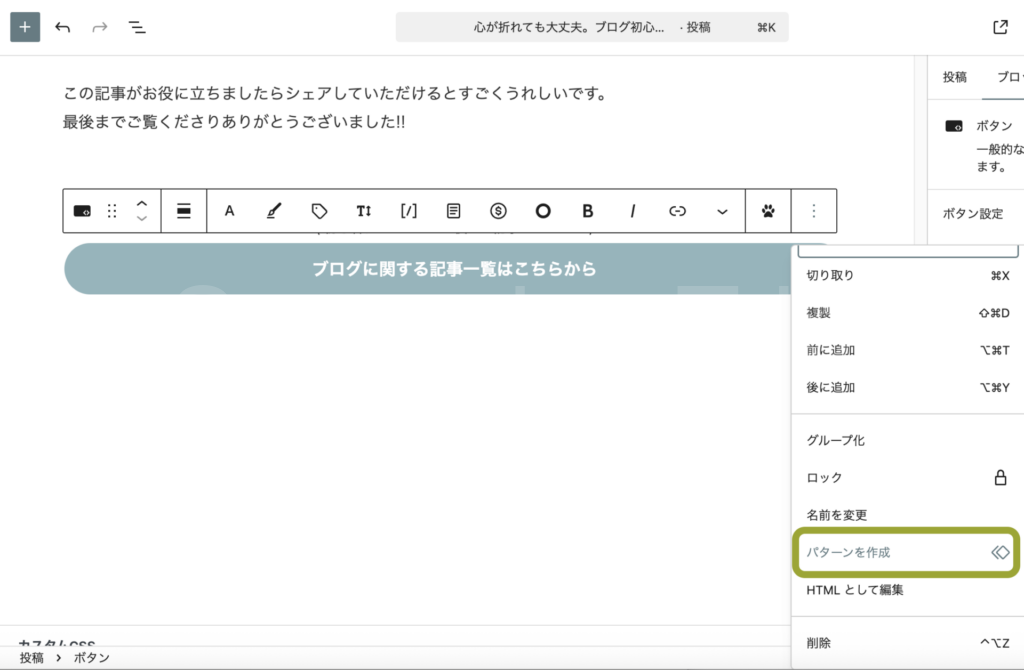1024x670 pixels.
Task: Insert a link using toolbar icon
Action: pos(678,211)
